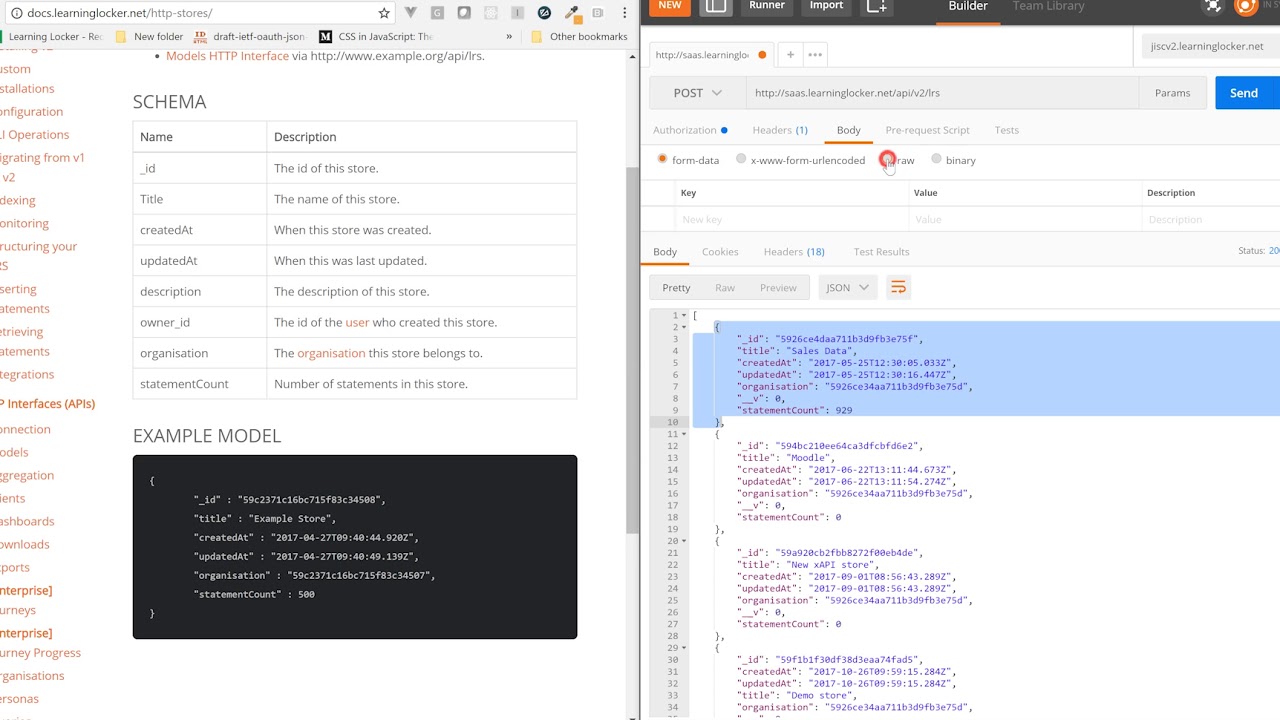1280x720 pixels.
Task: Toggle the Postman sidebar panel icon
Action: [x=716, y=6]
